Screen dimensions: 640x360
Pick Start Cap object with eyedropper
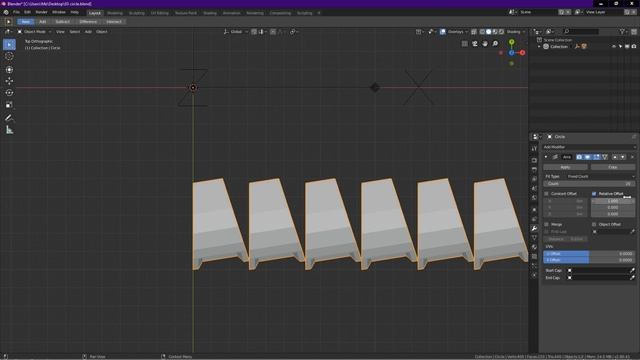(632, 270)
